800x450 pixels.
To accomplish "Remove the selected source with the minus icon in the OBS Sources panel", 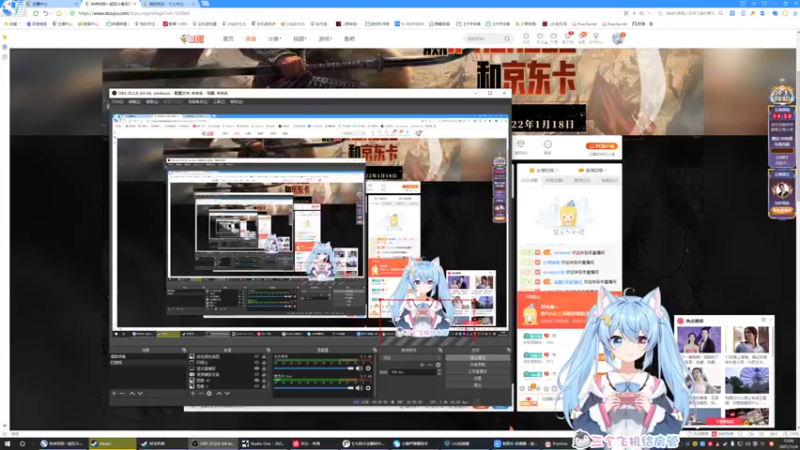I will click(x=201, y=393).
